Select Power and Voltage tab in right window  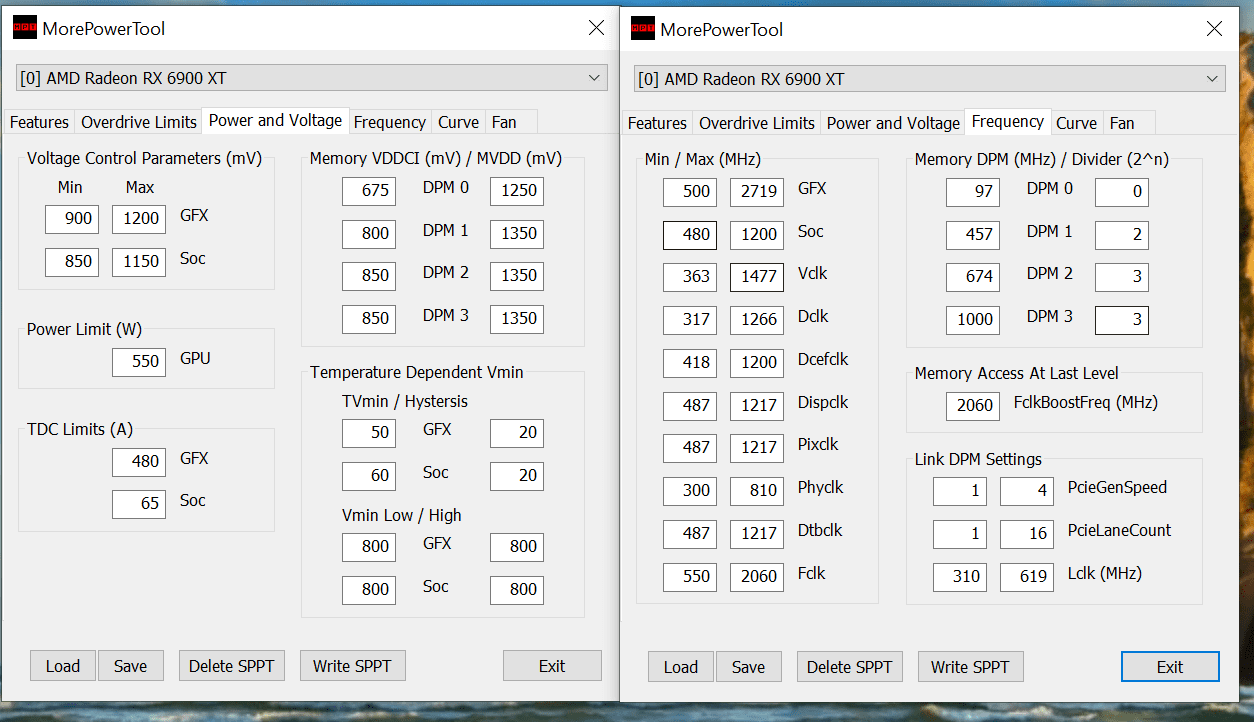(893, 123)
